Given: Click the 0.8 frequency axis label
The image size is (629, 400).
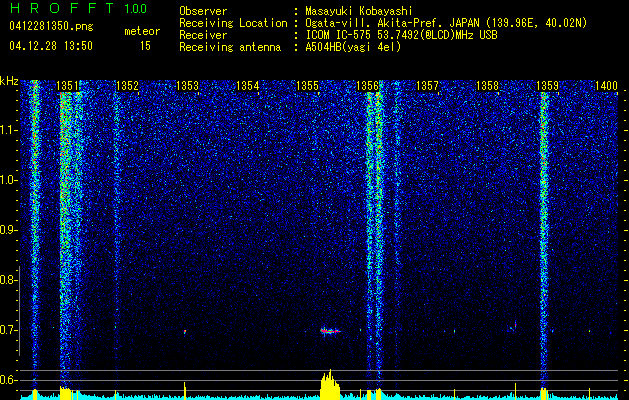Looking at the screenshot, I should pos(7,280).
